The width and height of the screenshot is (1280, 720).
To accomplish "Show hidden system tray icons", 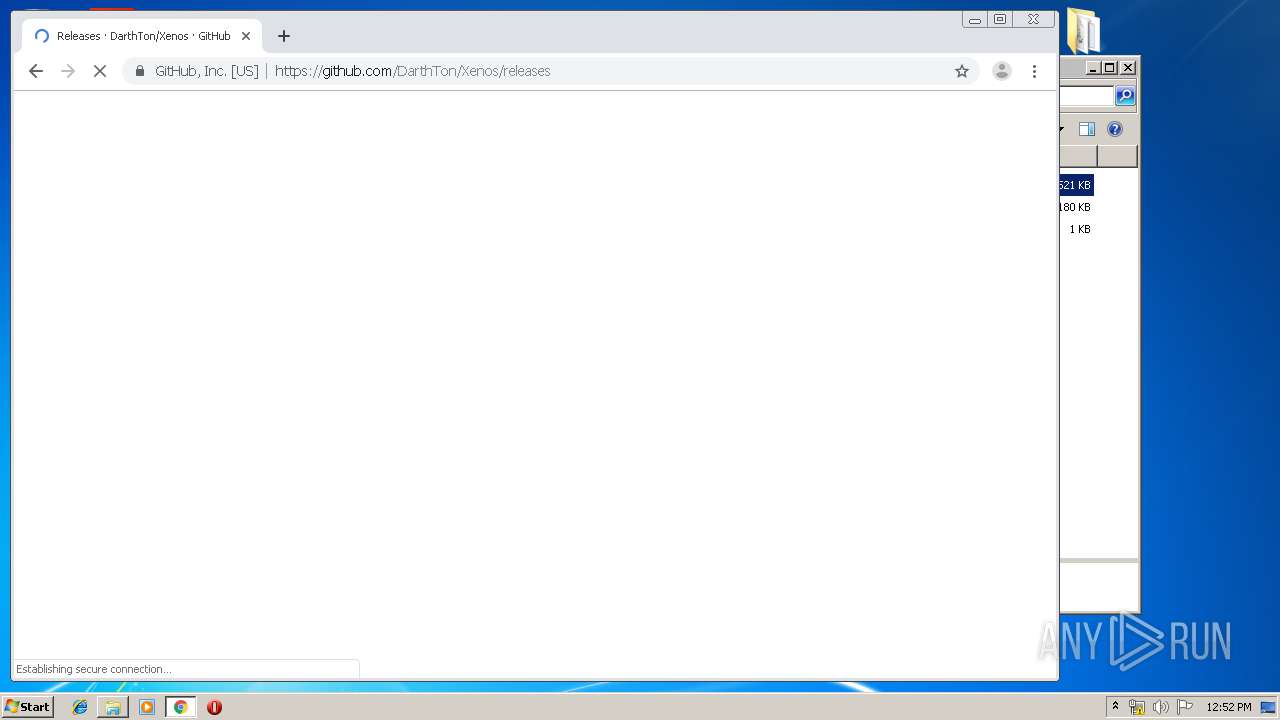I will [x=1115, y=707].
